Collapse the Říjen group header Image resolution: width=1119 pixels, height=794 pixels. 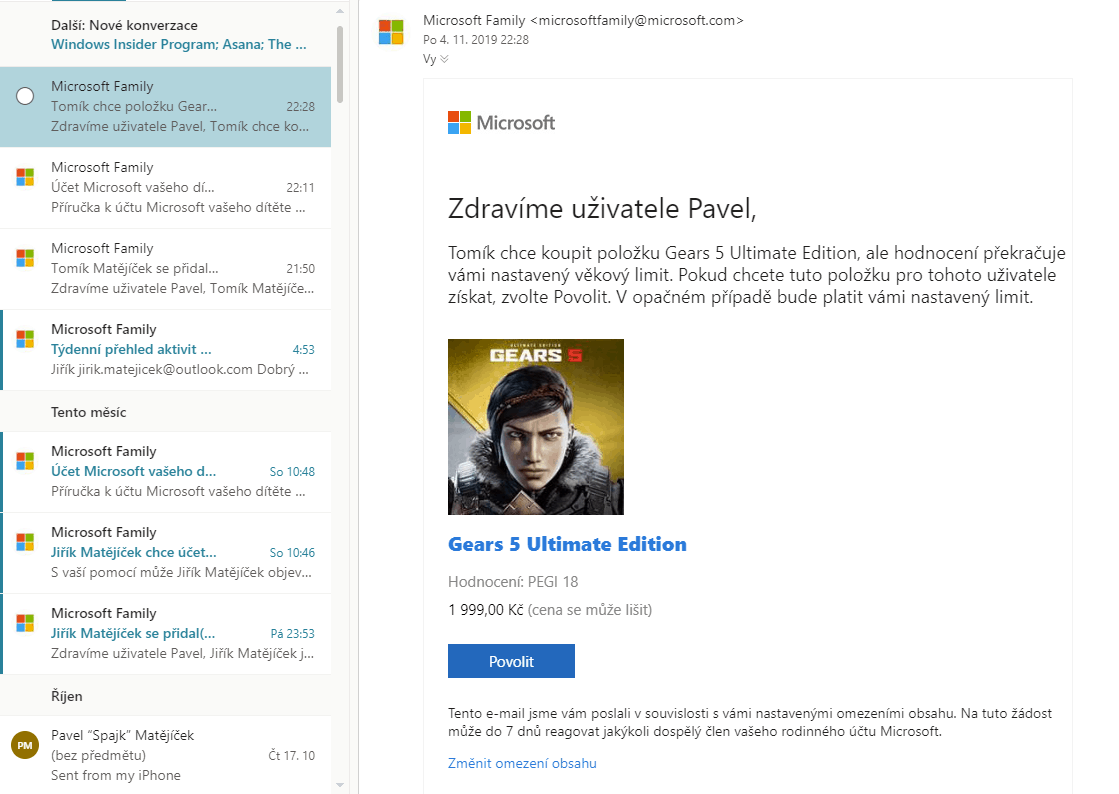67,696
